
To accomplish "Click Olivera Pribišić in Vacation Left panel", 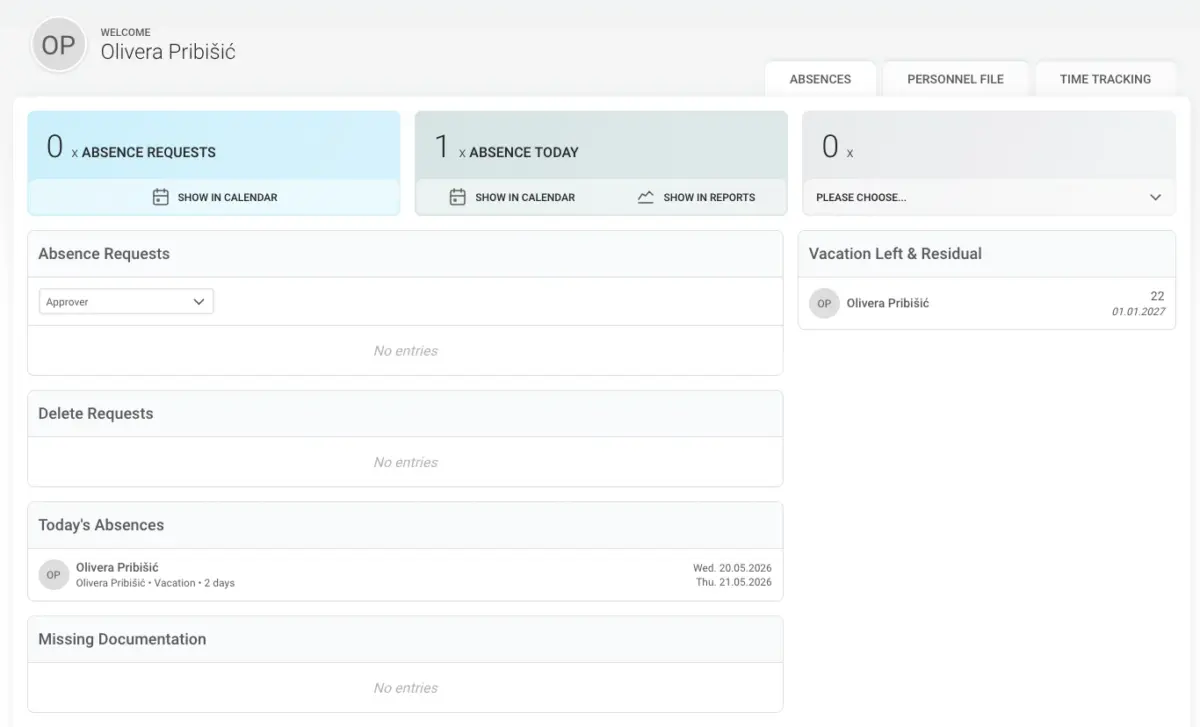I will tap(888, 303).
